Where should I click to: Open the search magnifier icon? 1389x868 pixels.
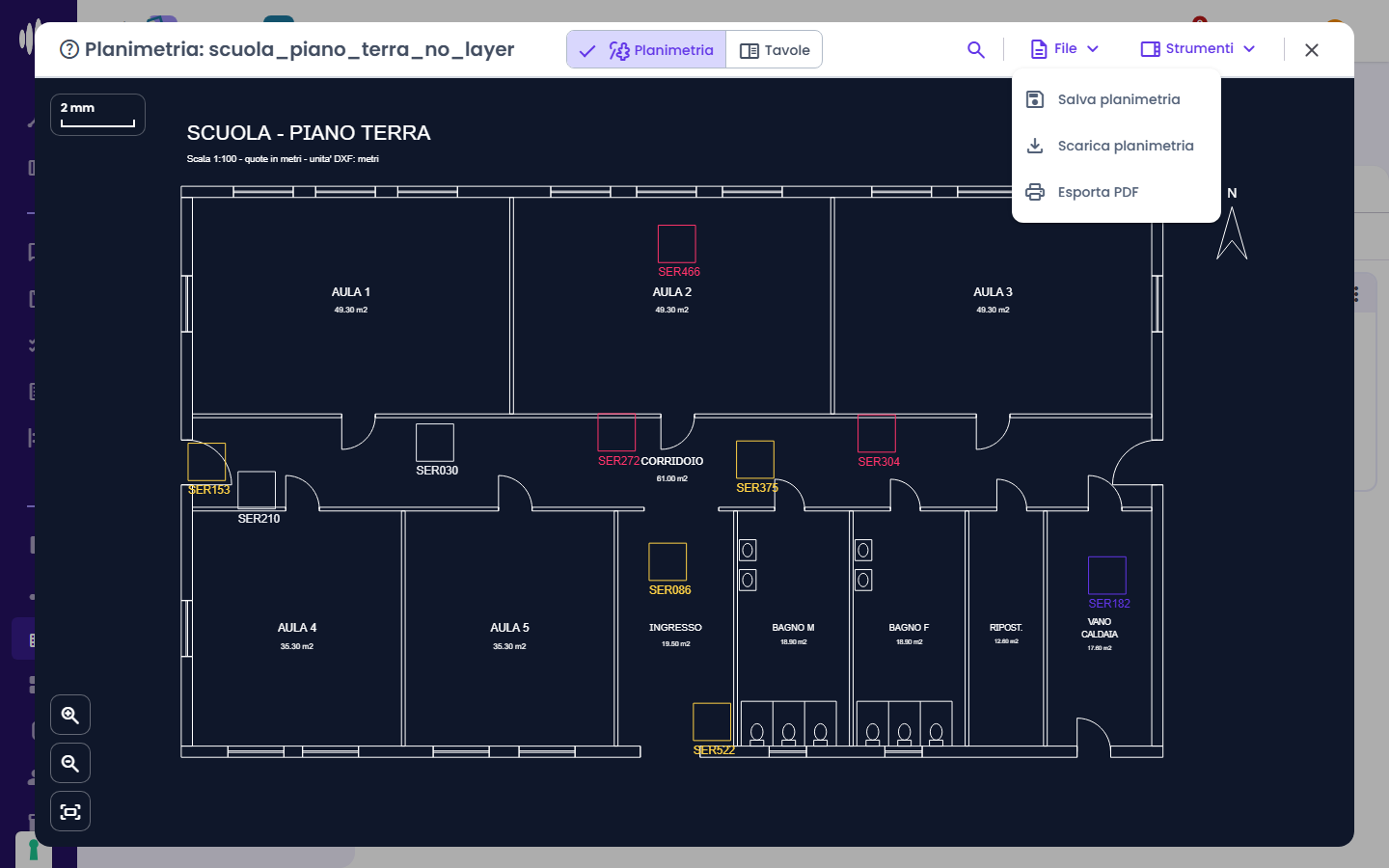click(976, 49)
